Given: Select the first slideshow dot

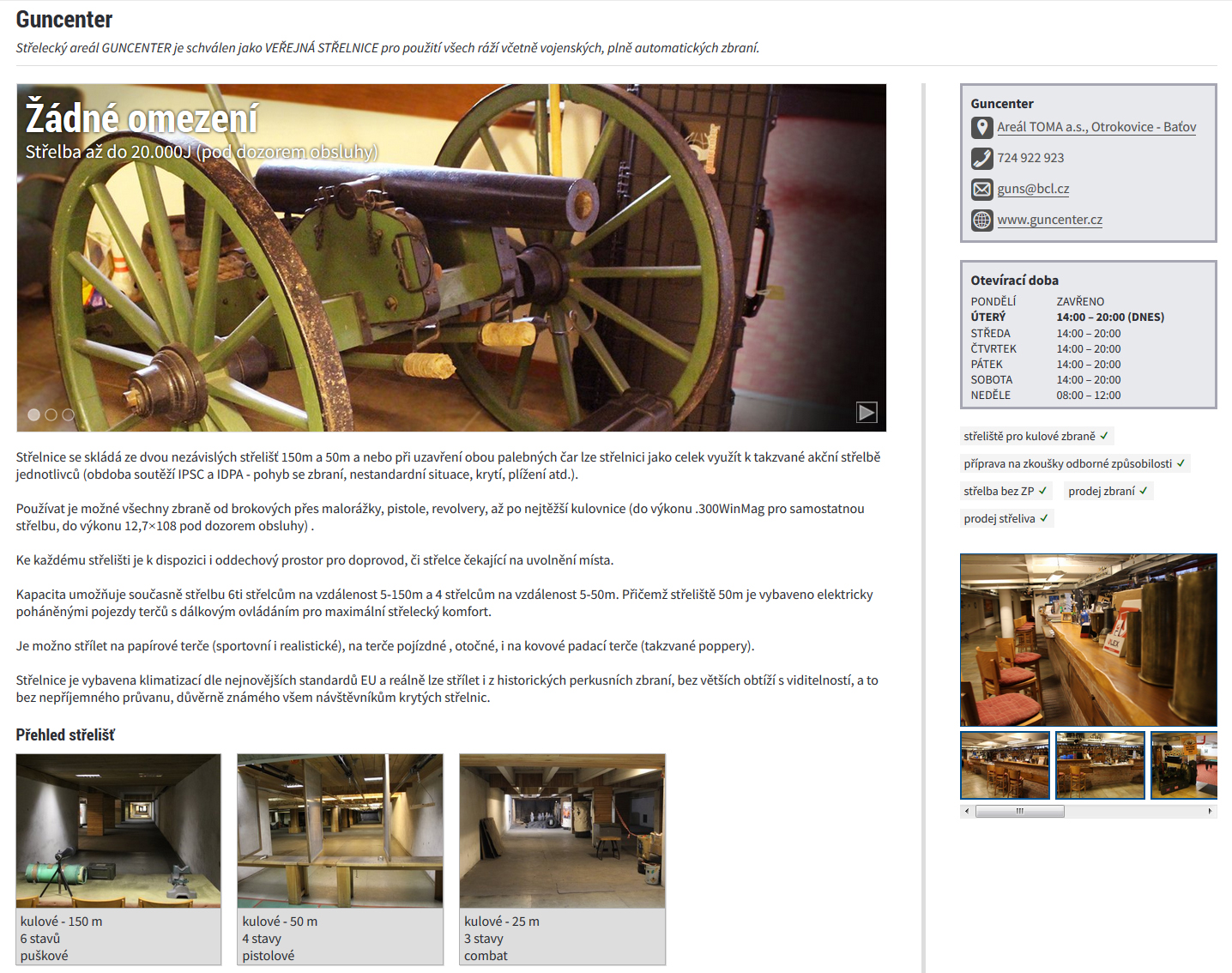Looking at the screenshot, I should 34,414.
